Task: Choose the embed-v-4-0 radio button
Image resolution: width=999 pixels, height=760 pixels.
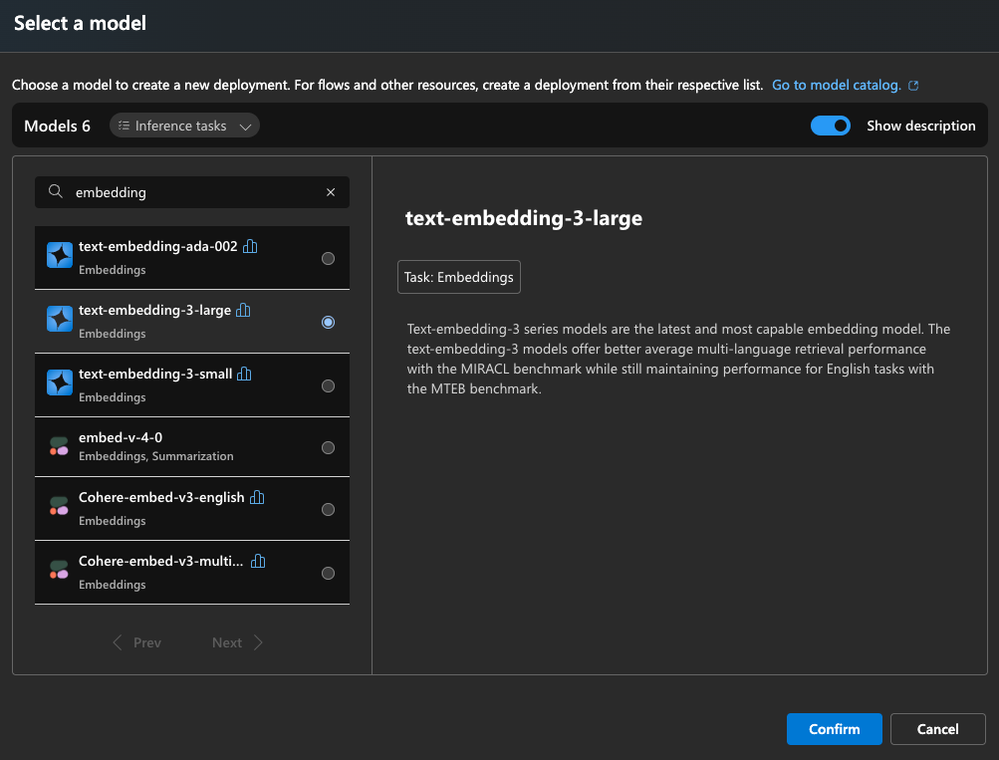Action: 328,448
